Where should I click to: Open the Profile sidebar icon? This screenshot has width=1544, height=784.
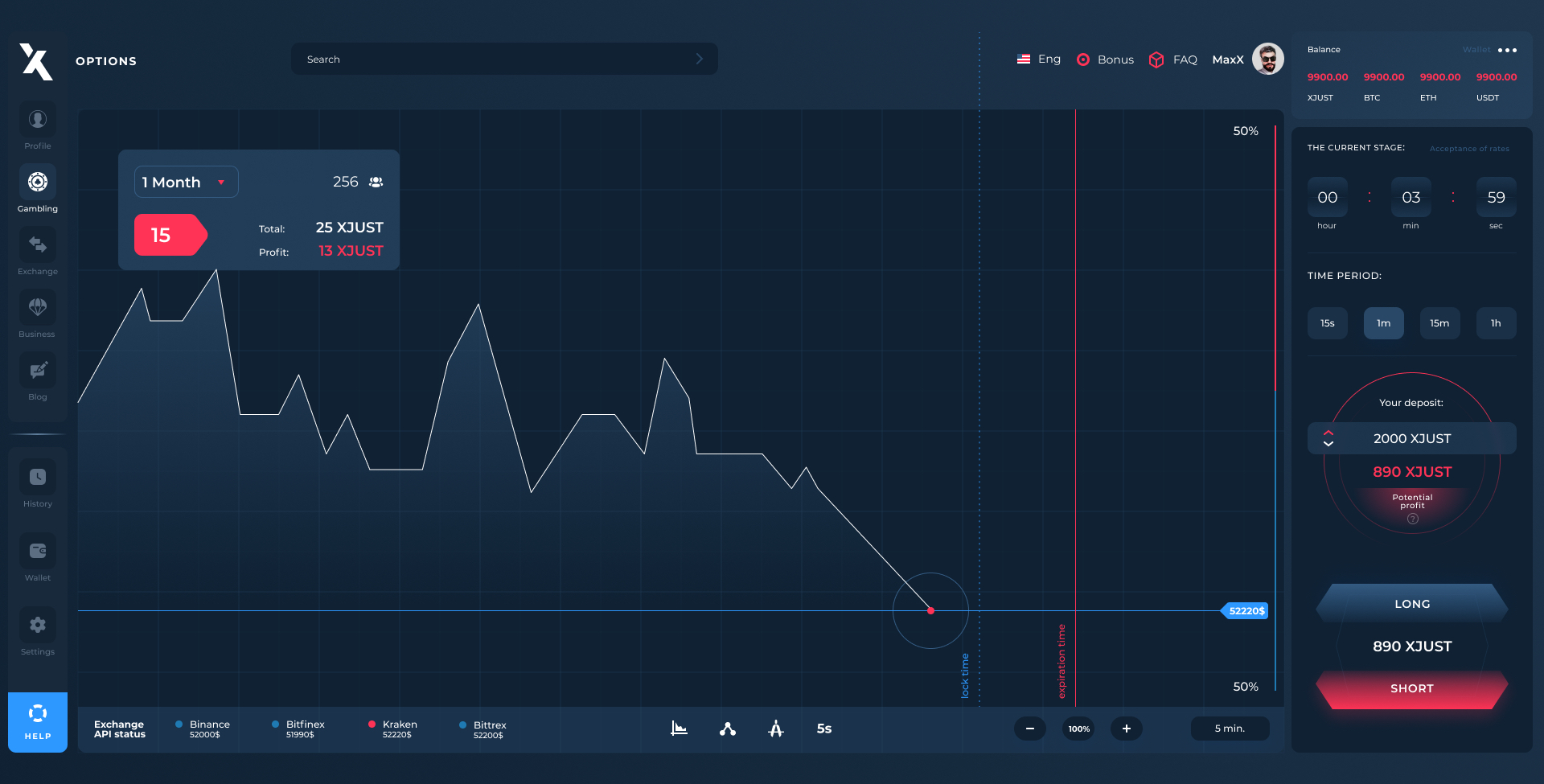click(38, 120)
